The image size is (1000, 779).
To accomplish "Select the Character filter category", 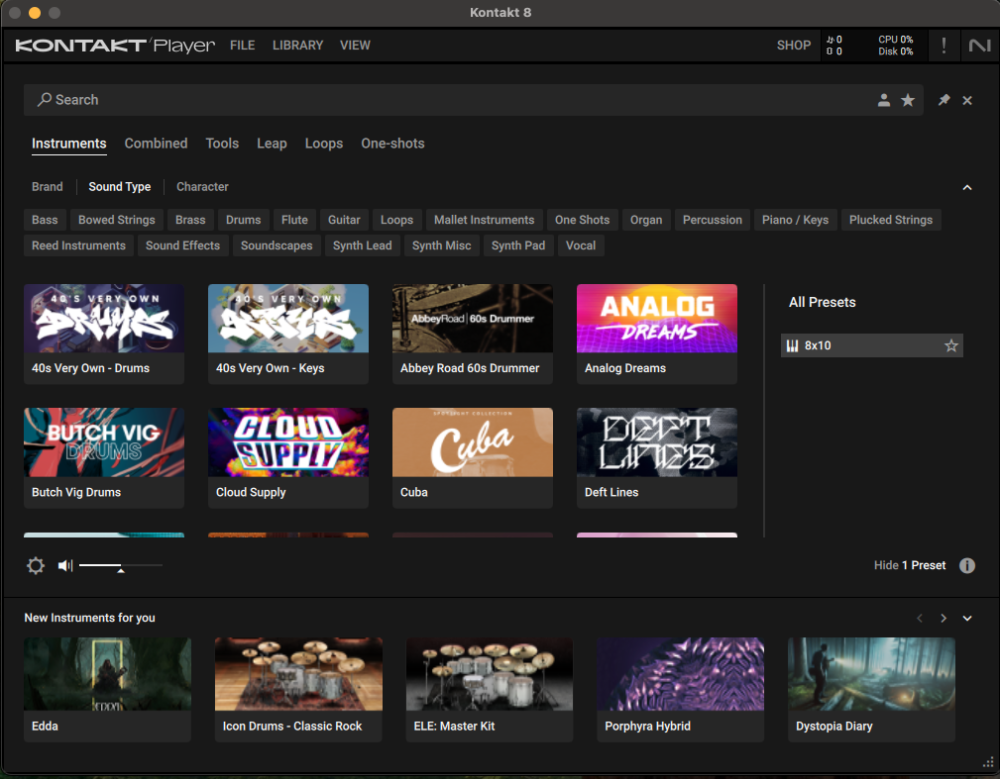I will [202, 187].
